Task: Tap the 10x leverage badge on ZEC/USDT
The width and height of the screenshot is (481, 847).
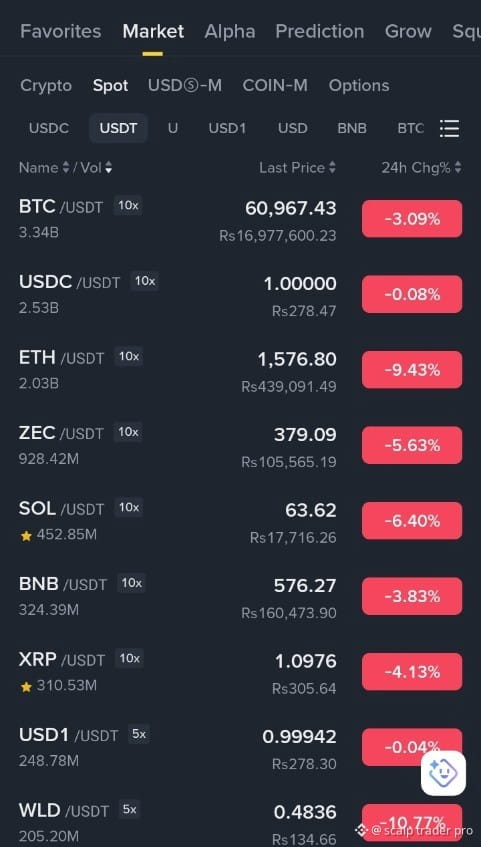Action: pos(128,432)
